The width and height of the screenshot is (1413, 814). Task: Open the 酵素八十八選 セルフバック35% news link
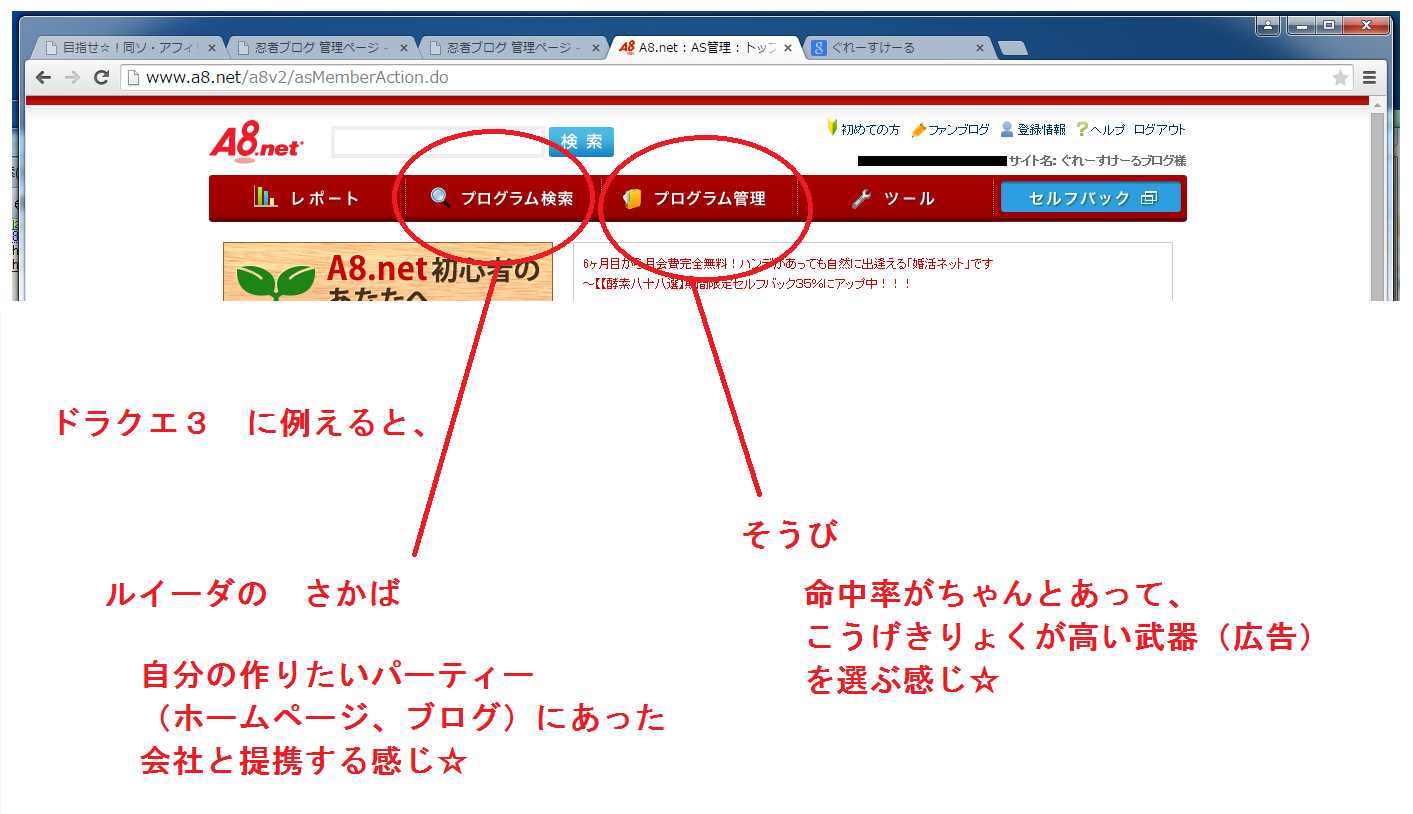point(747,284)
